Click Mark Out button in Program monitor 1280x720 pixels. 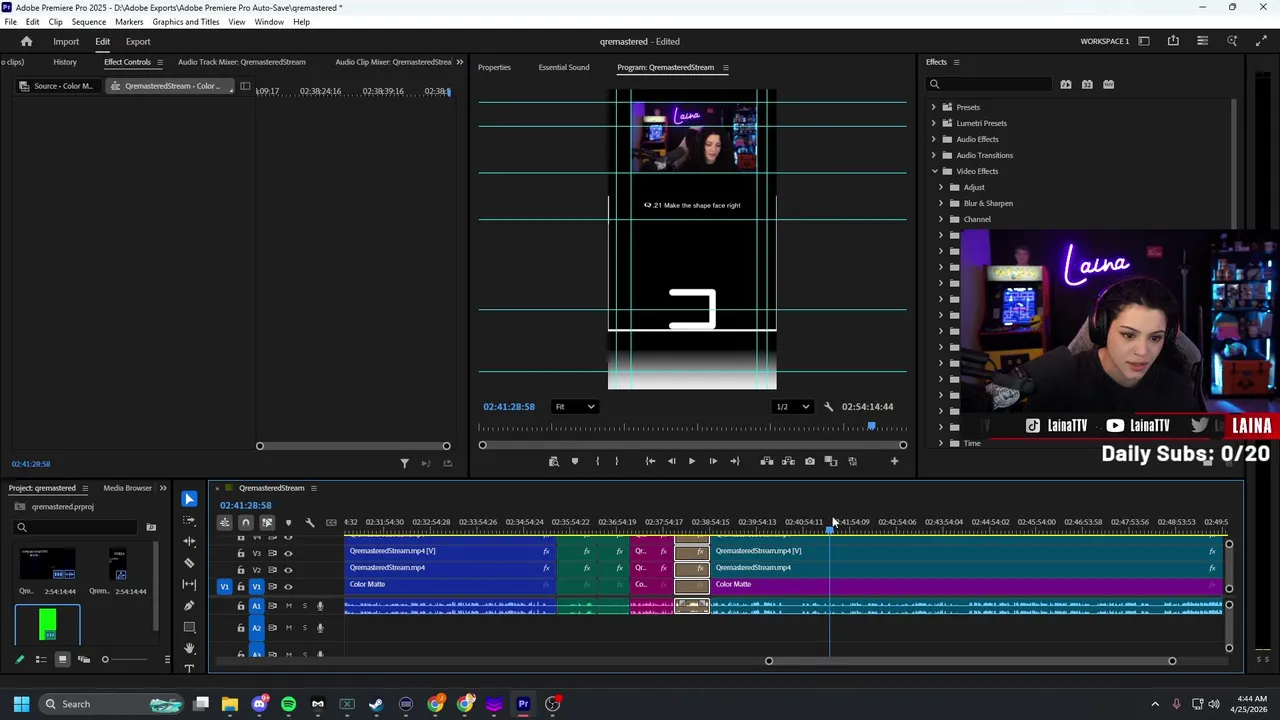coord(617,461)
